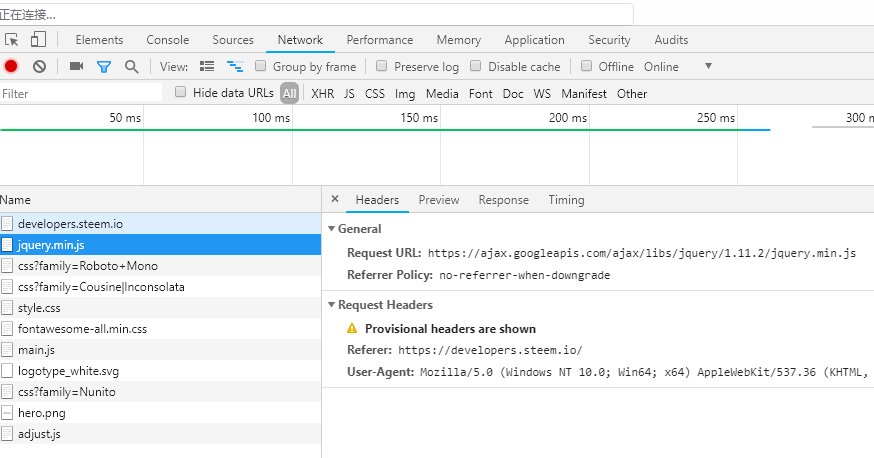Click the file icon of adjust.js
Image resolution: width=874 pixels, height=458 pixels.
(x=7, y=434)
